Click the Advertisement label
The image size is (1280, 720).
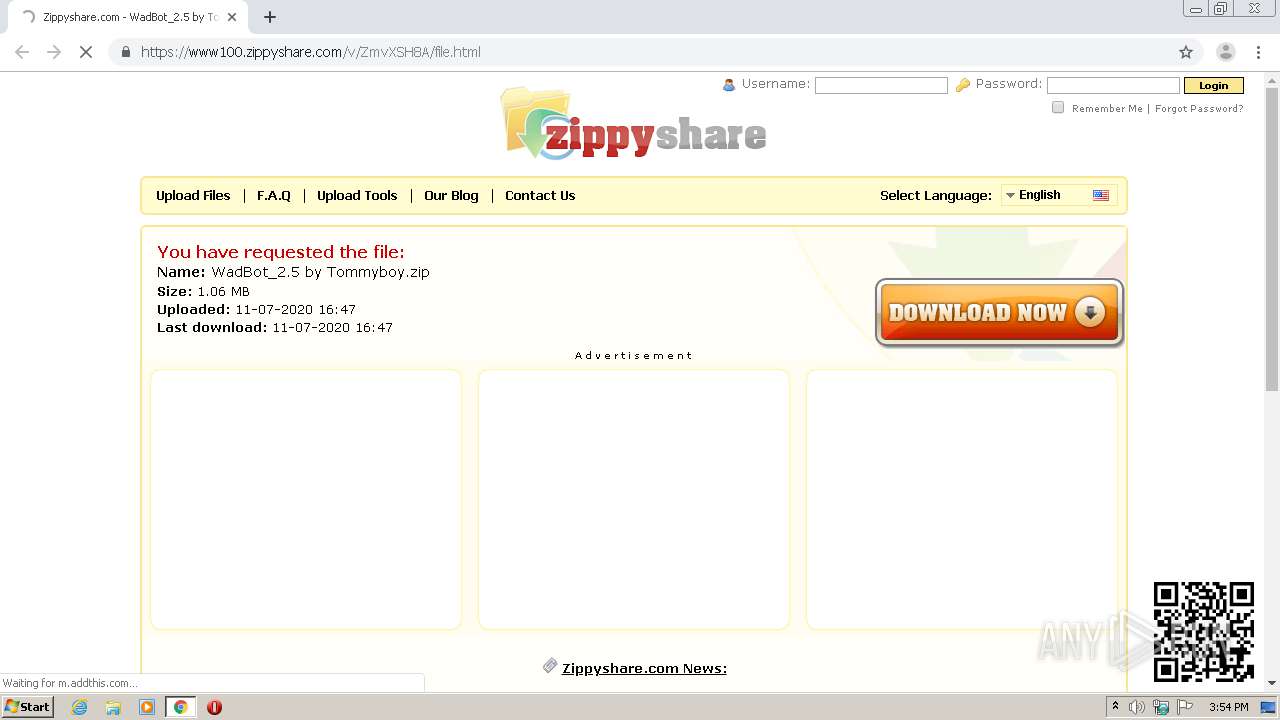(634, 356)
